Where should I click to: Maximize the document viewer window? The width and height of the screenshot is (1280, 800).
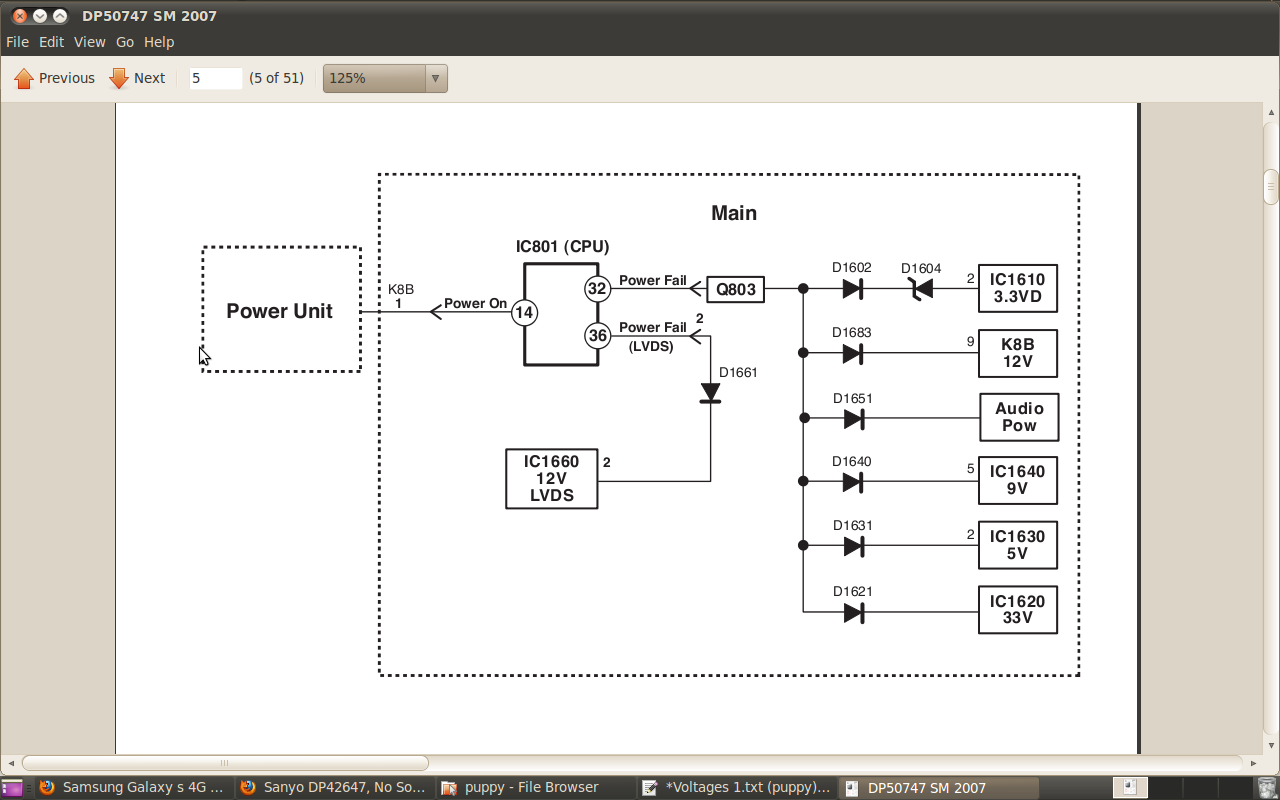[60, 16]
